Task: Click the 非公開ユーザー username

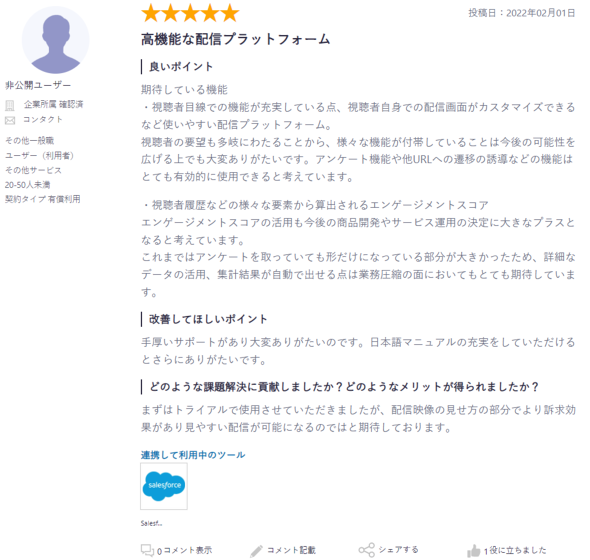Action: point(38,85)
